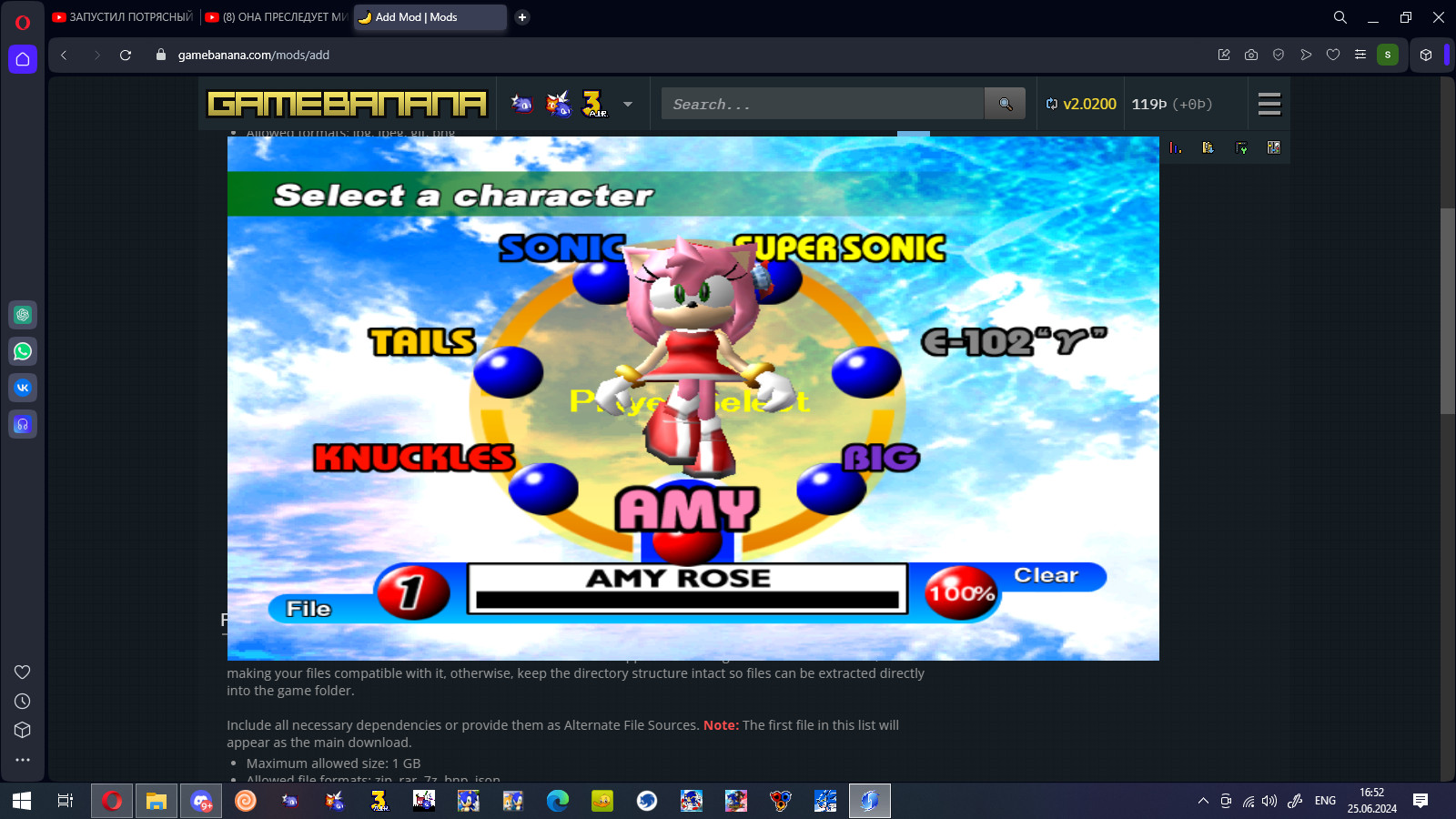1456x819 pixels.
Task: Click the mixer sliders icon on GameBanana toolbar
Action: coord(1274,147)
